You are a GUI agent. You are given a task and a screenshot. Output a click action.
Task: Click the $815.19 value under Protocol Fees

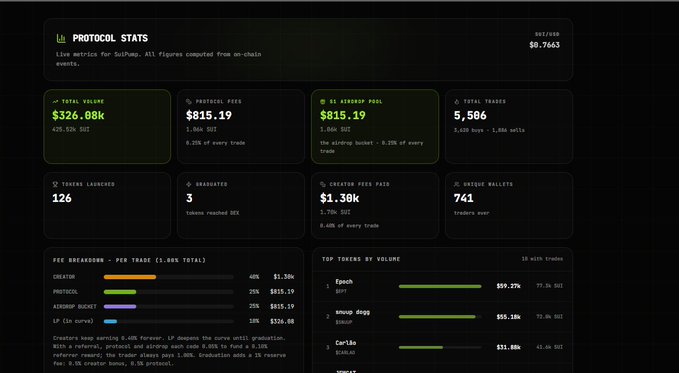(209, 116)
